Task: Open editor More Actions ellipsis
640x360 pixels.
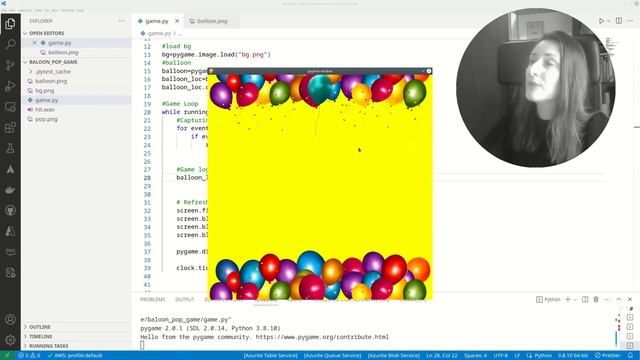Action: (630, 21)
